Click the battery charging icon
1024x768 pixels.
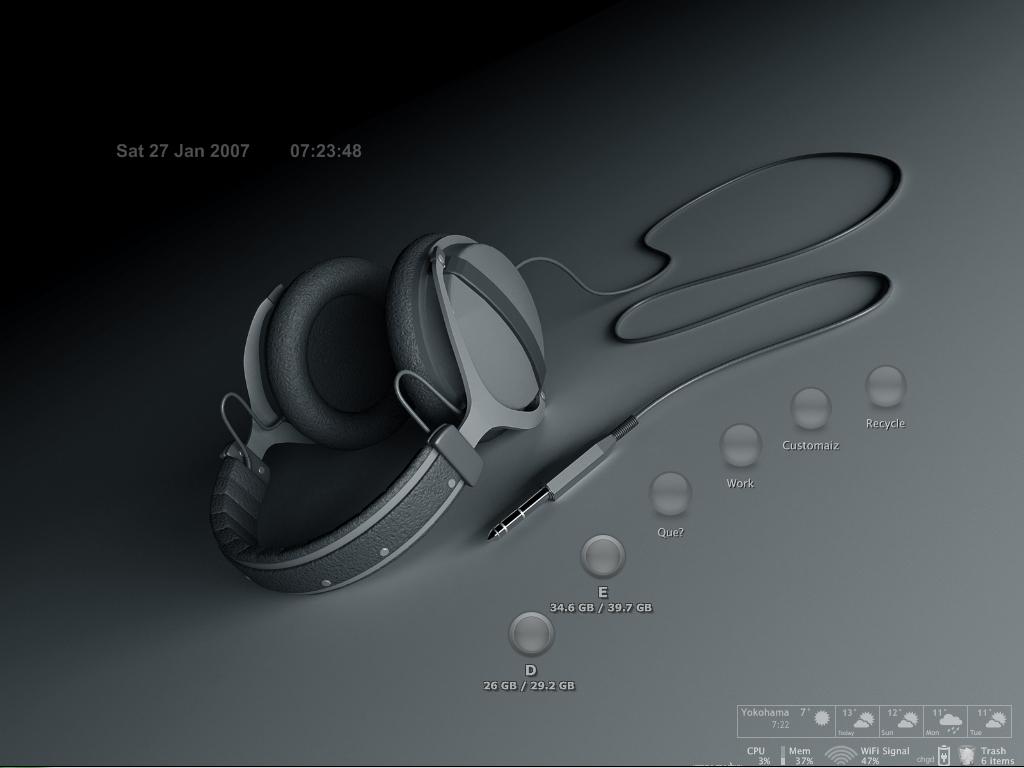943,755
